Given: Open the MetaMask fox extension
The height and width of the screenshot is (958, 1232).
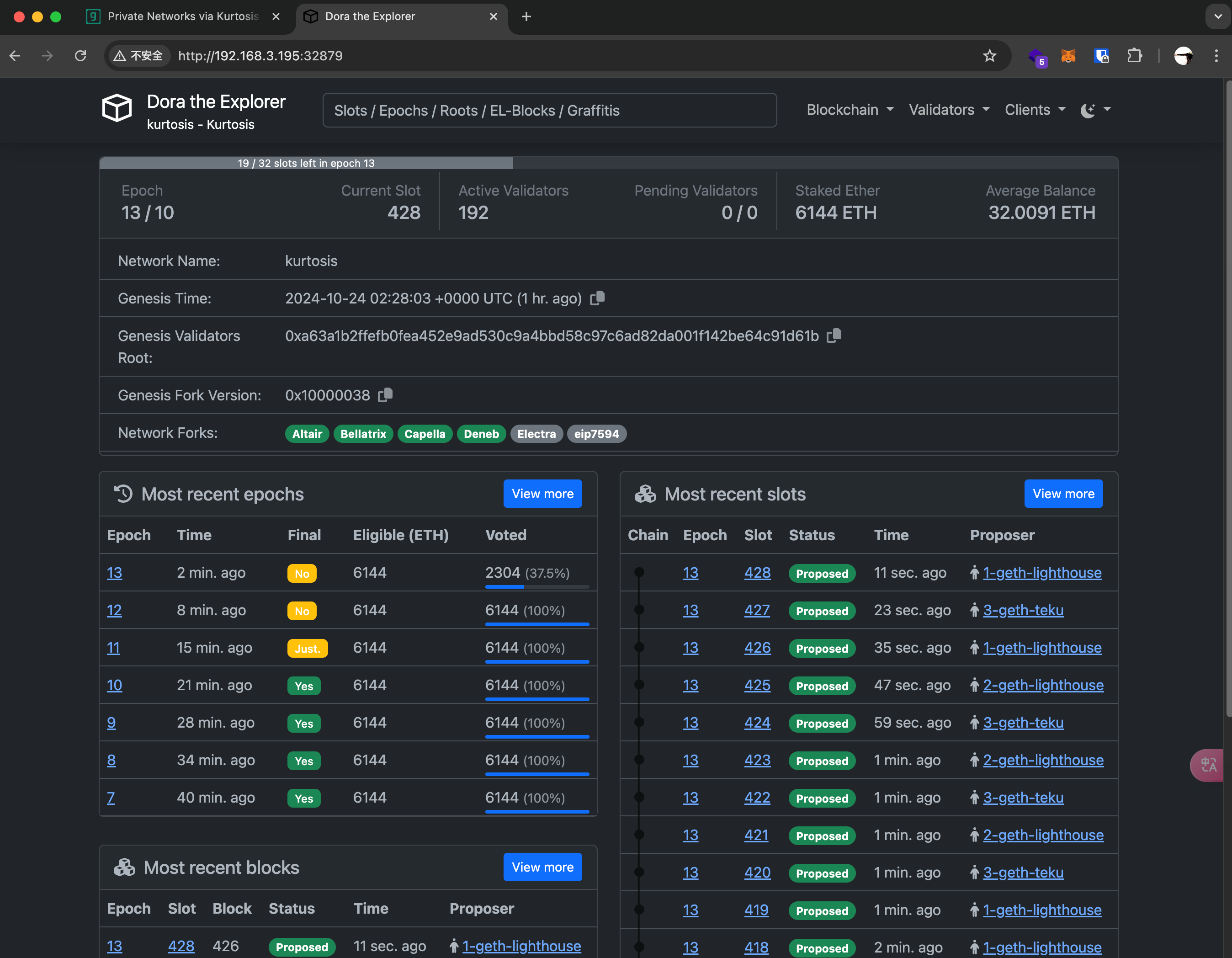Looking at the screenshot, I should click(1068, 56).
